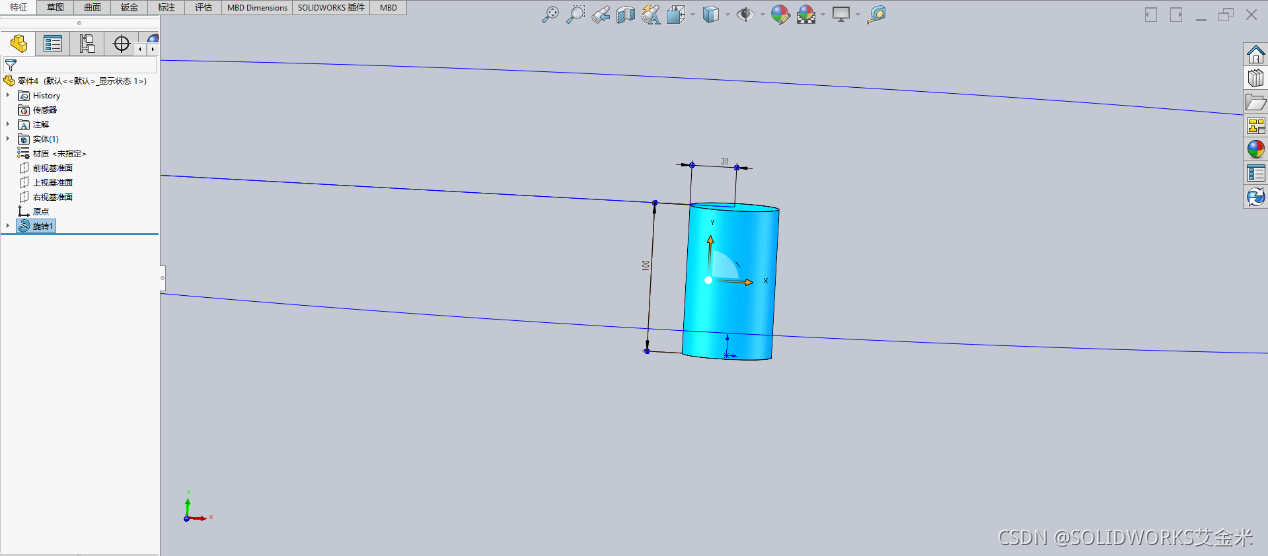This screenshot has width=1268, height=556.
Task: Expand the History folder
Action: point(8,95)
